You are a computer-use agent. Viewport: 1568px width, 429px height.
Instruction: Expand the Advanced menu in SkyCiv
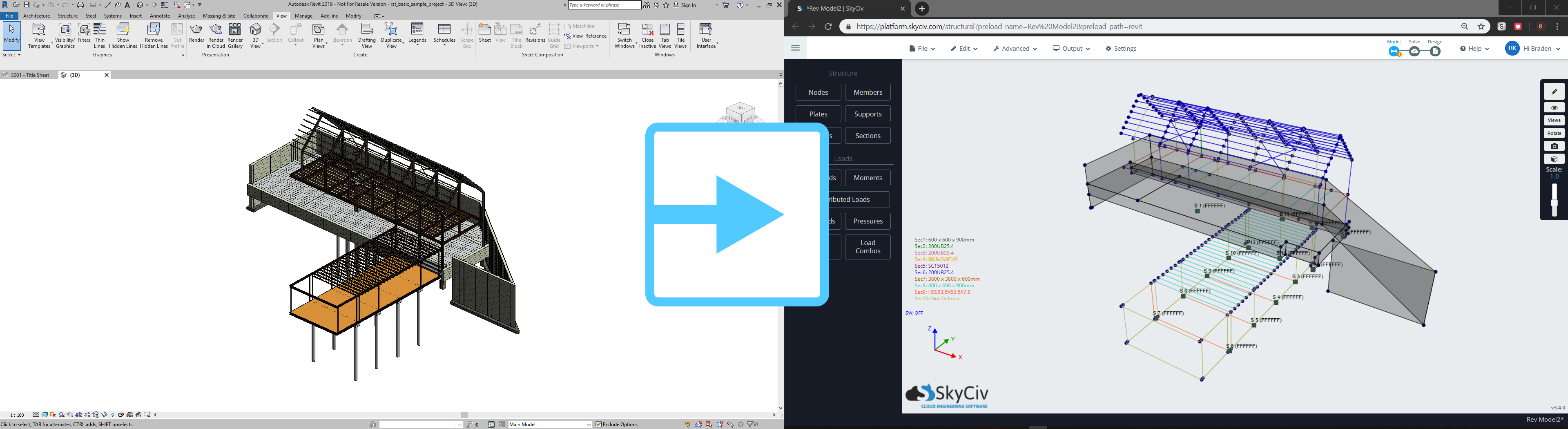point(1014,48)
